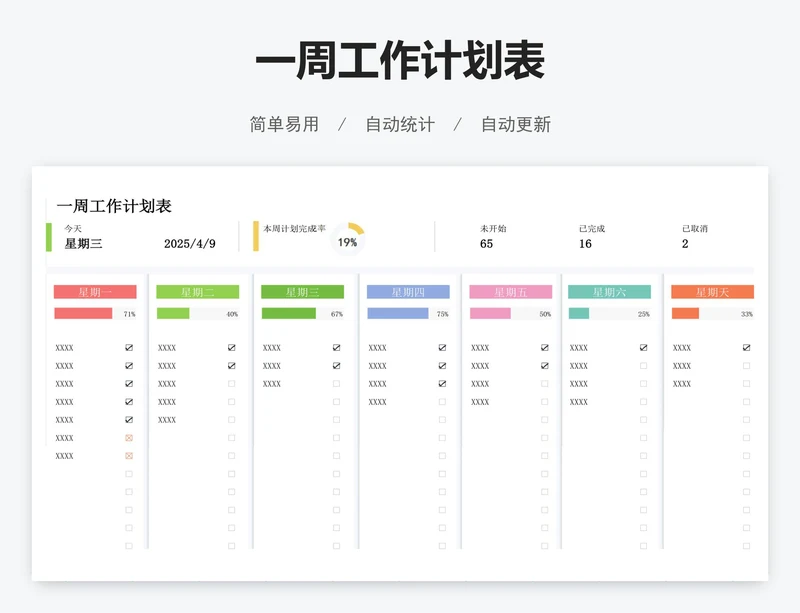Uncheck the second task checkbox under 星期二
Viewport: 800px width, 613px height.
(232, 365)
